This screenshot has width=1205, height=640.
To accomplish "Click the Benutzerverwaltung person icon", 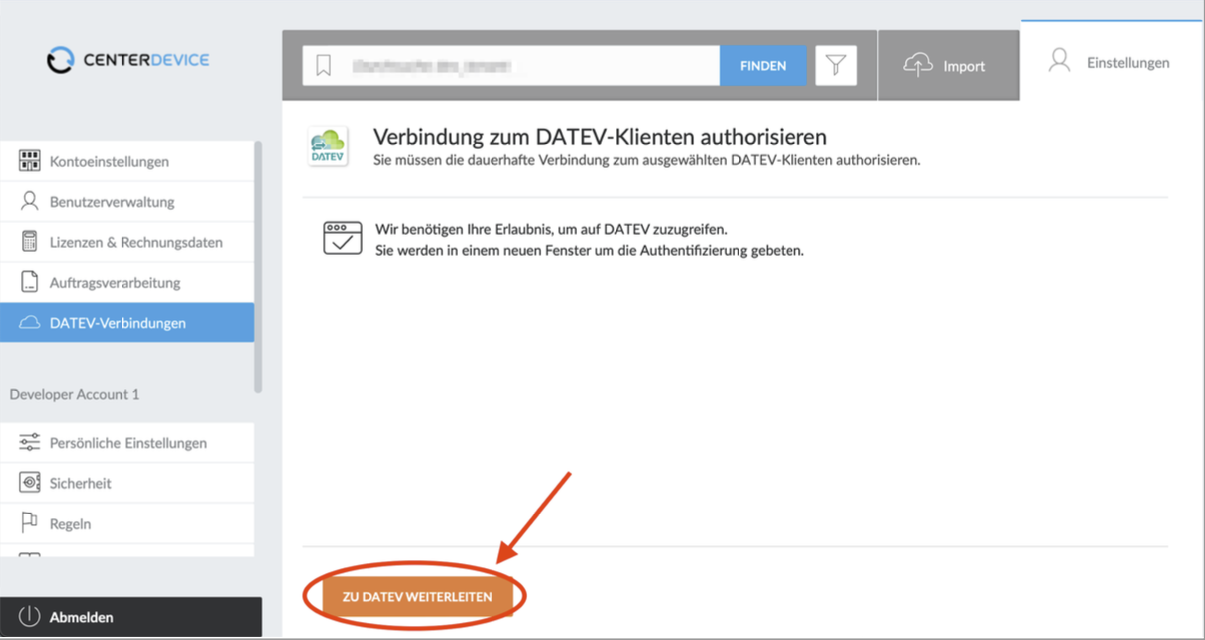I will tap(30, 201).
